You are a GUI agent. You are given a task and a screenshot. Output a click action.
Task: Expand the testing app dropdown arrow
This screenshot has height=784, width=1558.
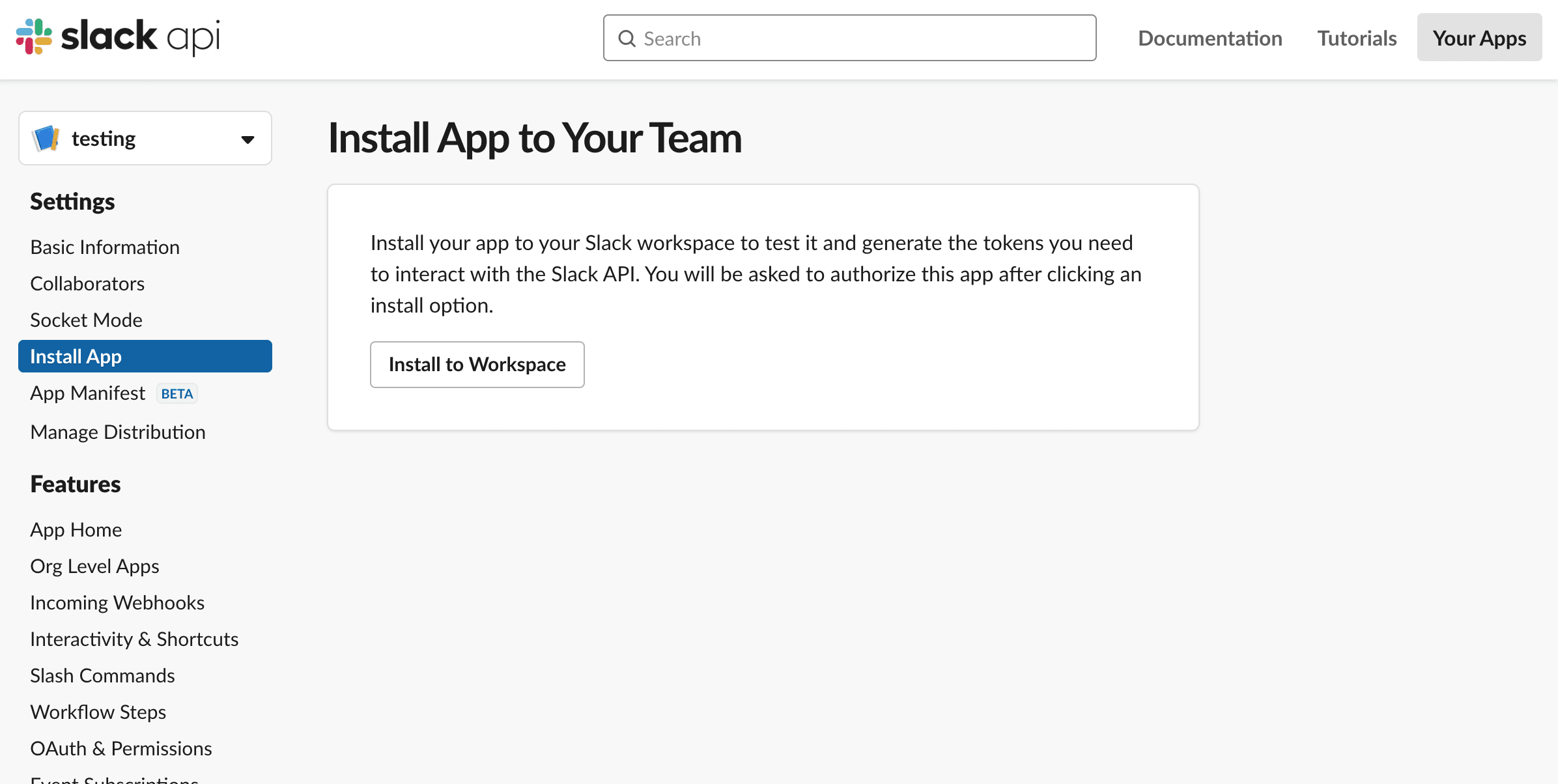pos(248,139)
